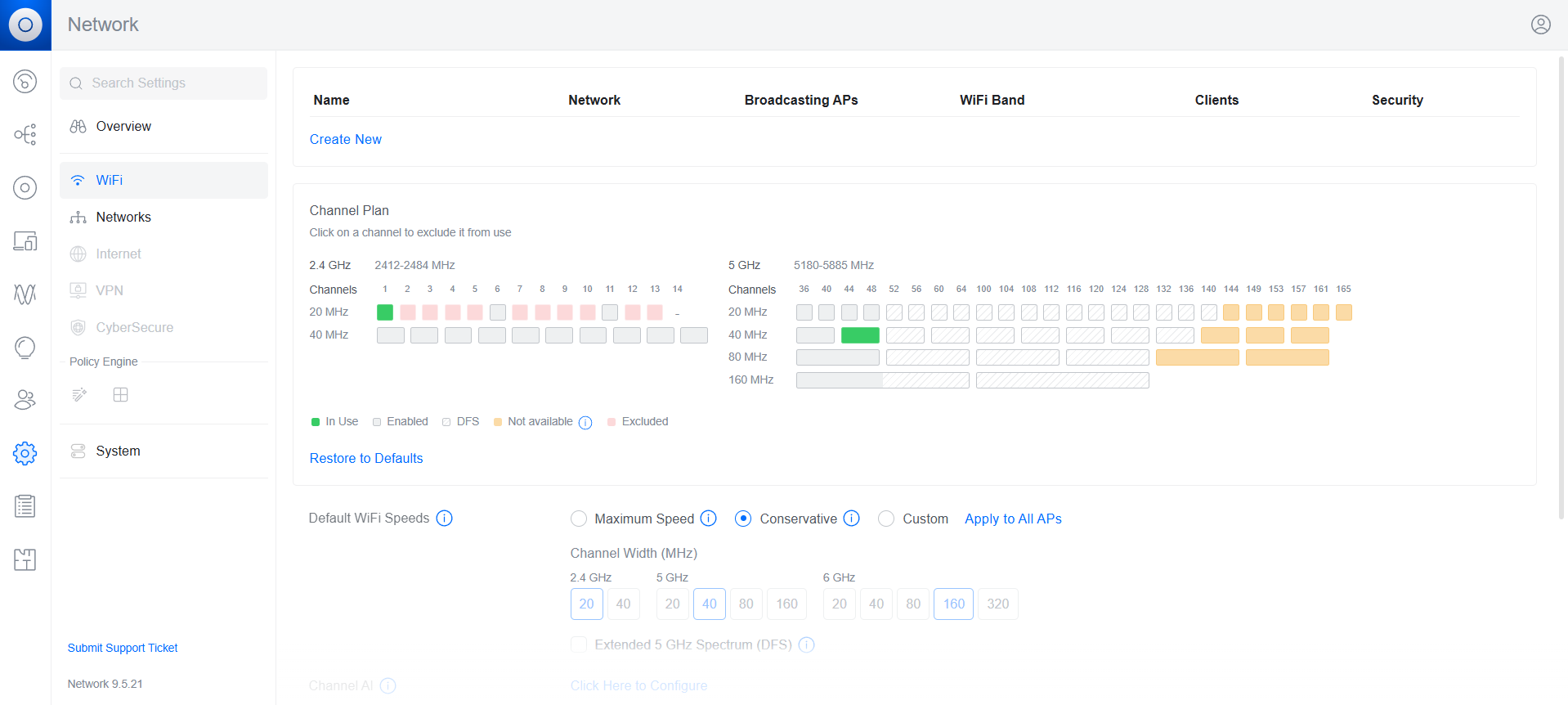Enable Extended 5 GHz Spectrum (DFS) checkbox
1568x705 pixels.
[x=579, y=644]
